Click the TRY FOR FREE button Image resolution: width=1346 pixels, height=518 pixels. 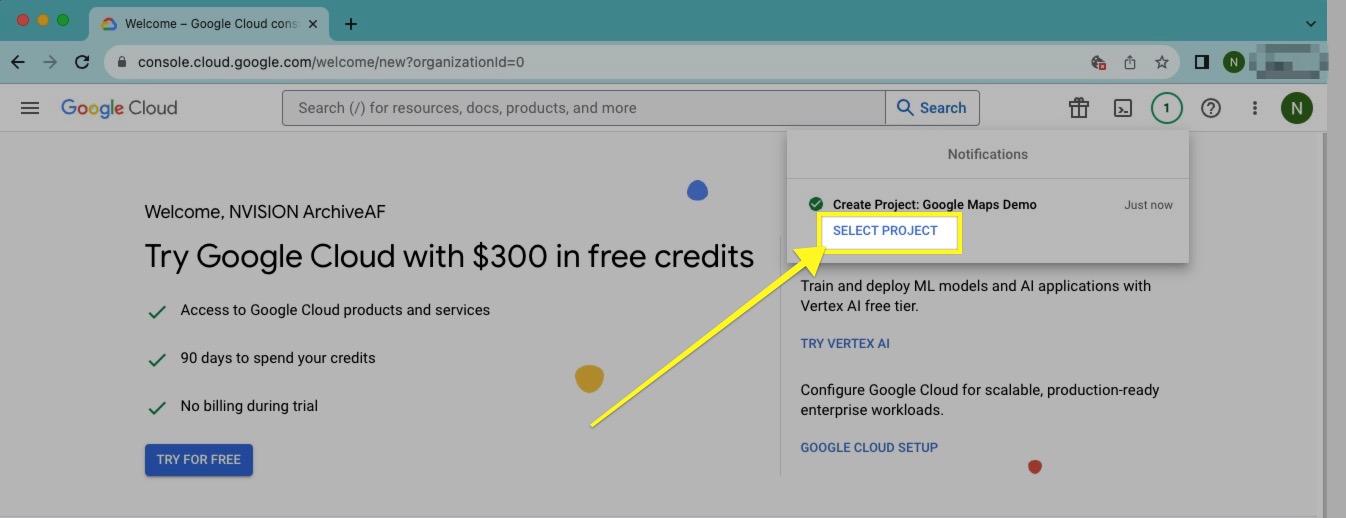pos(199,460)
